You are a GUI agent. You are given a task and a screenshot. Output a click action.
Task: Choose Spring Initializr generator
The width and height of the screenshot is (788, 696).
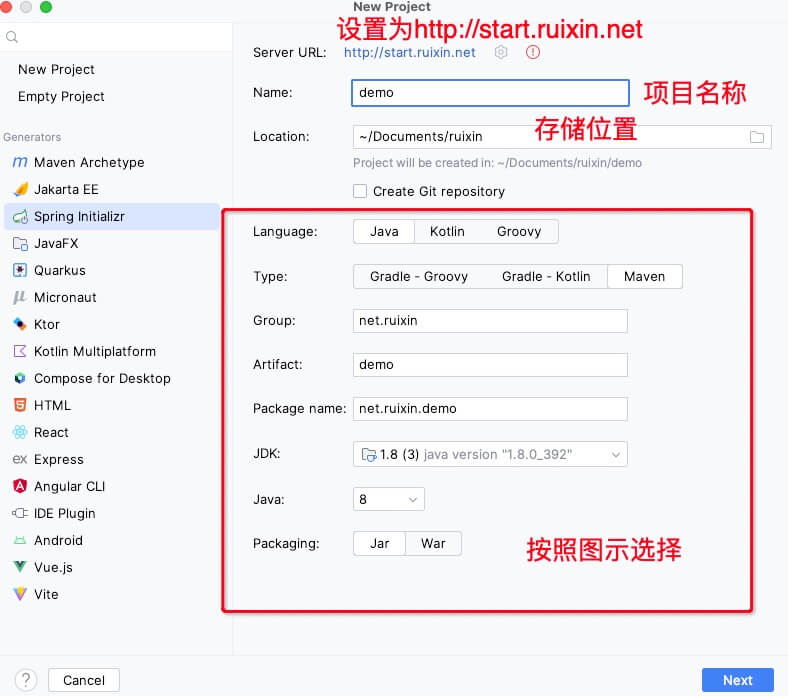click(112, 217)
